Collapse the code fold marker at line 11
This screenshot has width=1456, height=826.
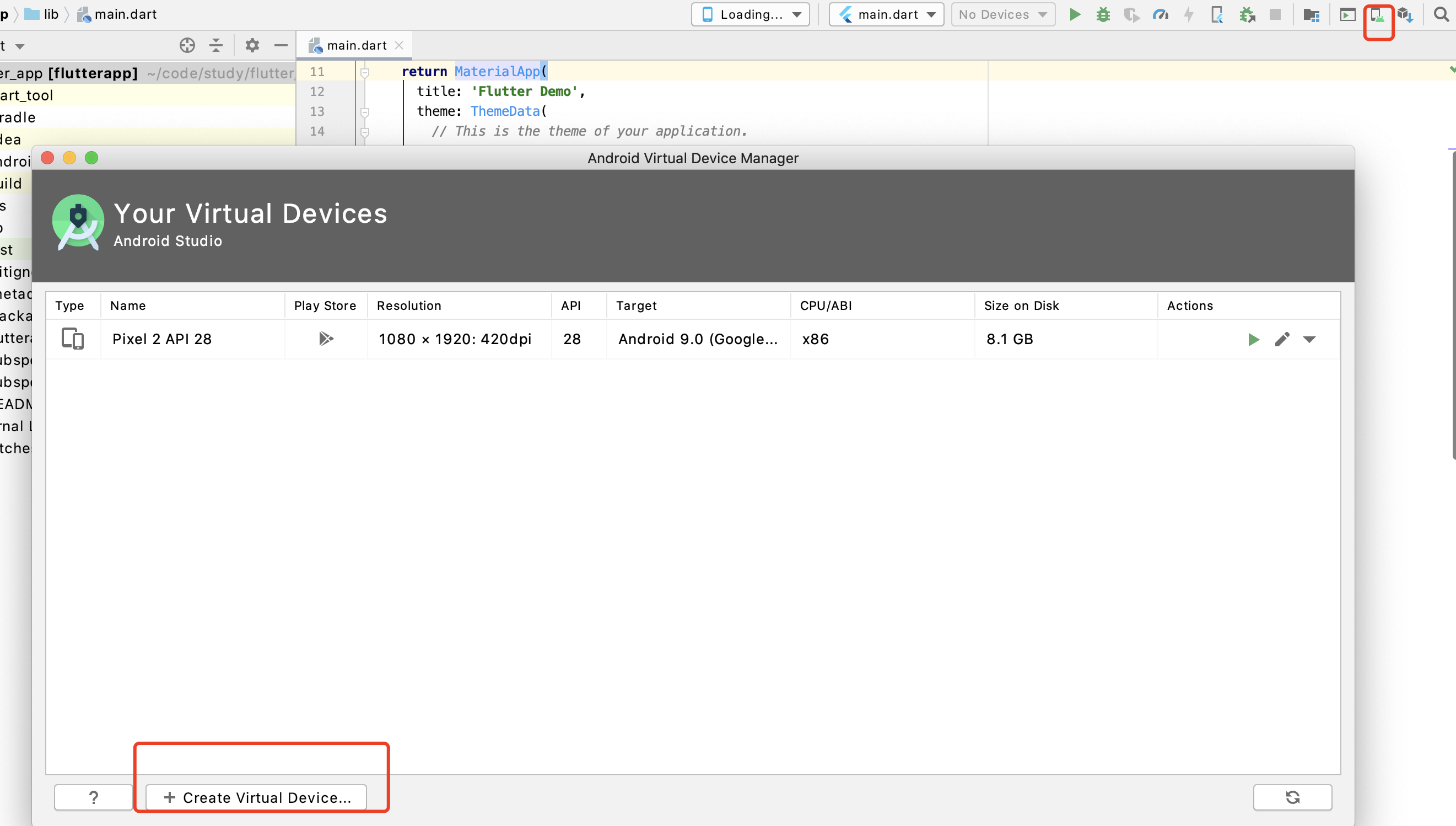[x=365, y=72]
